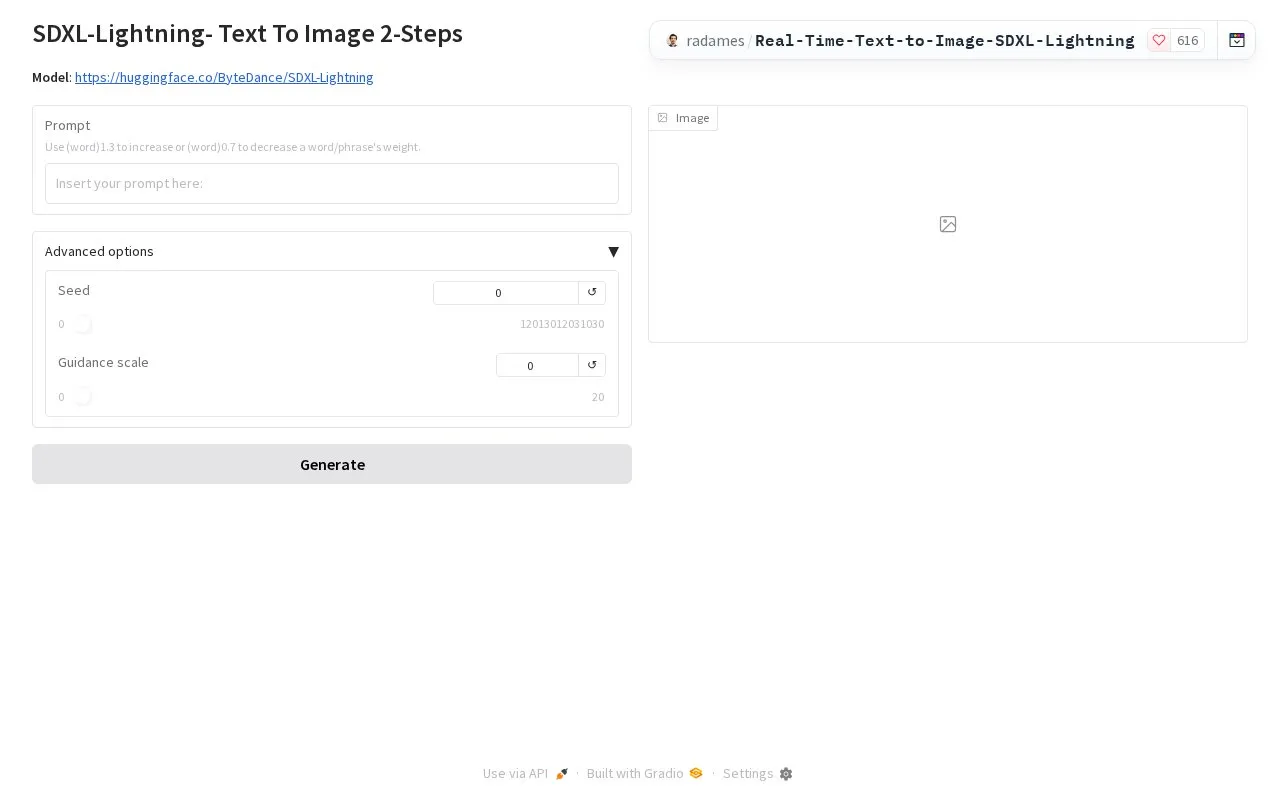Open the Real-Time-Text-to-Image-SDXL-Lightning space link

coord(945,41)
